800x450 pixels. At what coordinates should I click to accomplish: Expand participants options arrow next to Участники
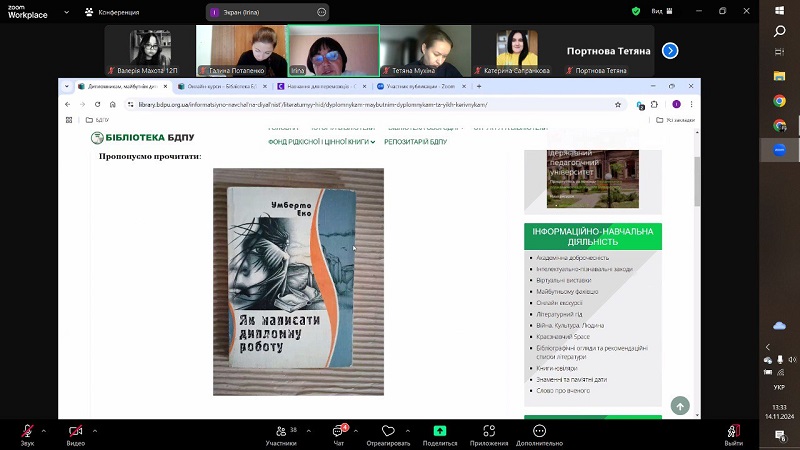(309, 431)
